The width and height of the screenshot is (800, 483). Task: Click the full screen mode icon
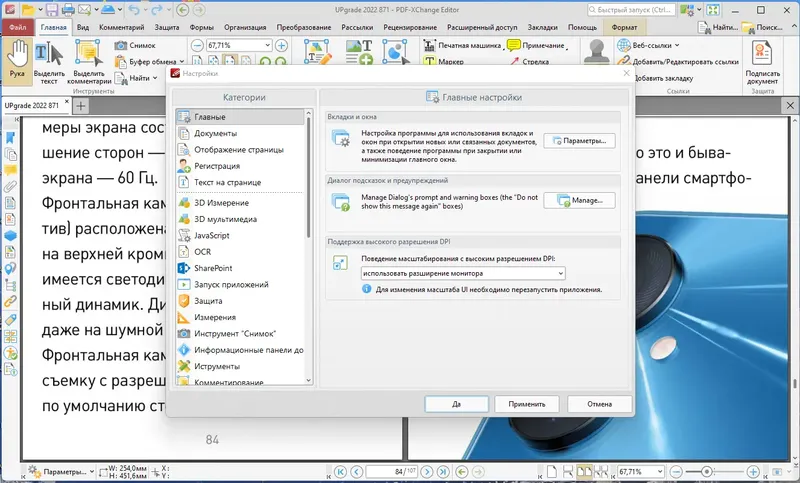[x=713, y=10]
